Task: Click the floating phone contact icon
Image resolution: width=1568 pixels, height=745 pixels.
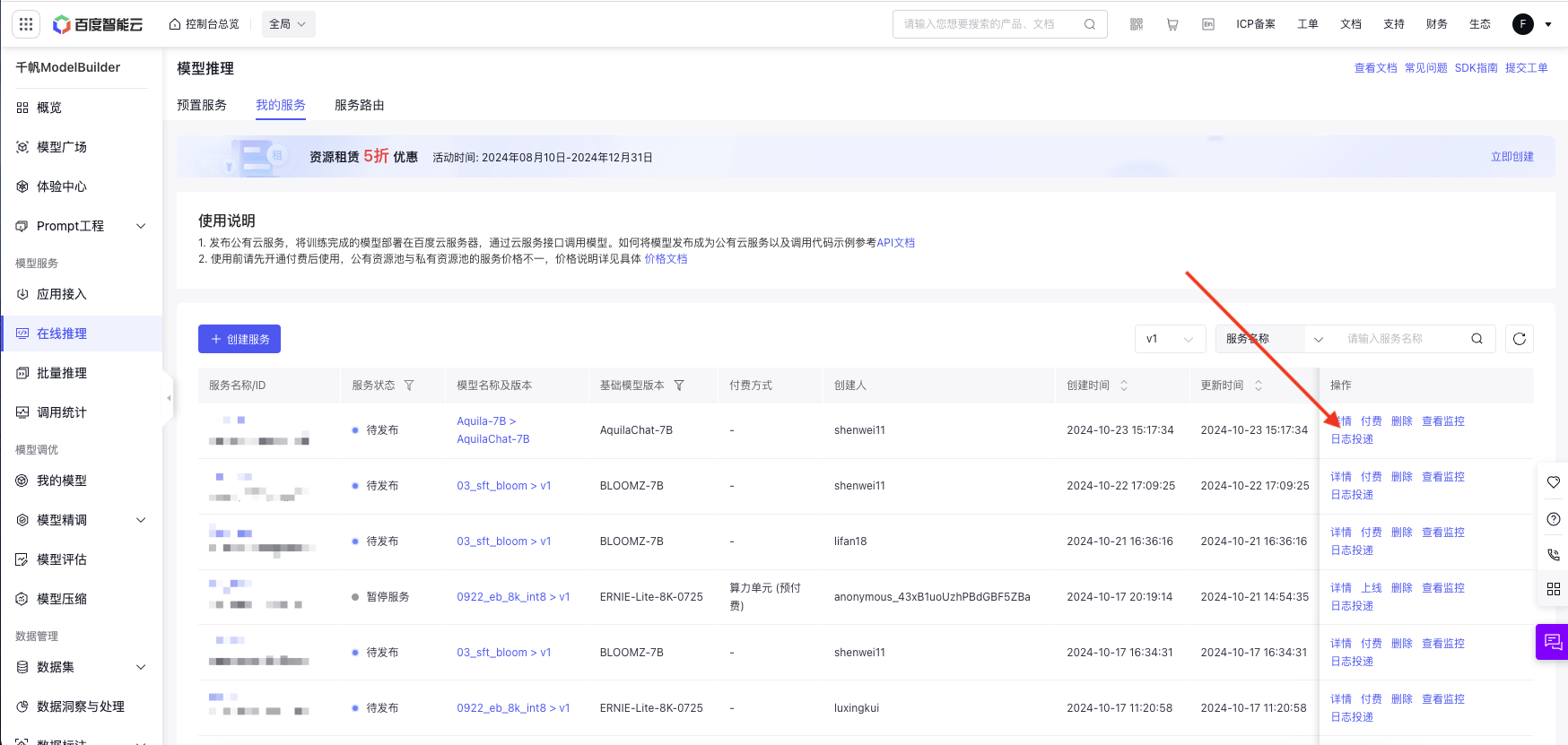Action: point(1554,554)
